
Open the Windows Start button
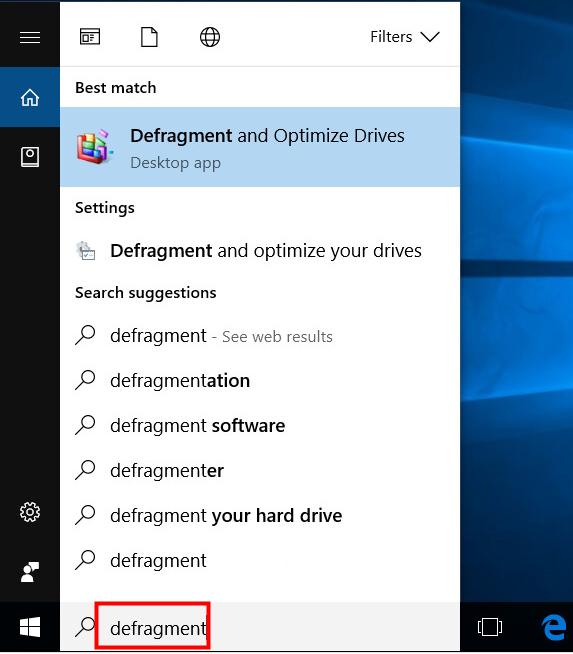(x=30, y=627)
